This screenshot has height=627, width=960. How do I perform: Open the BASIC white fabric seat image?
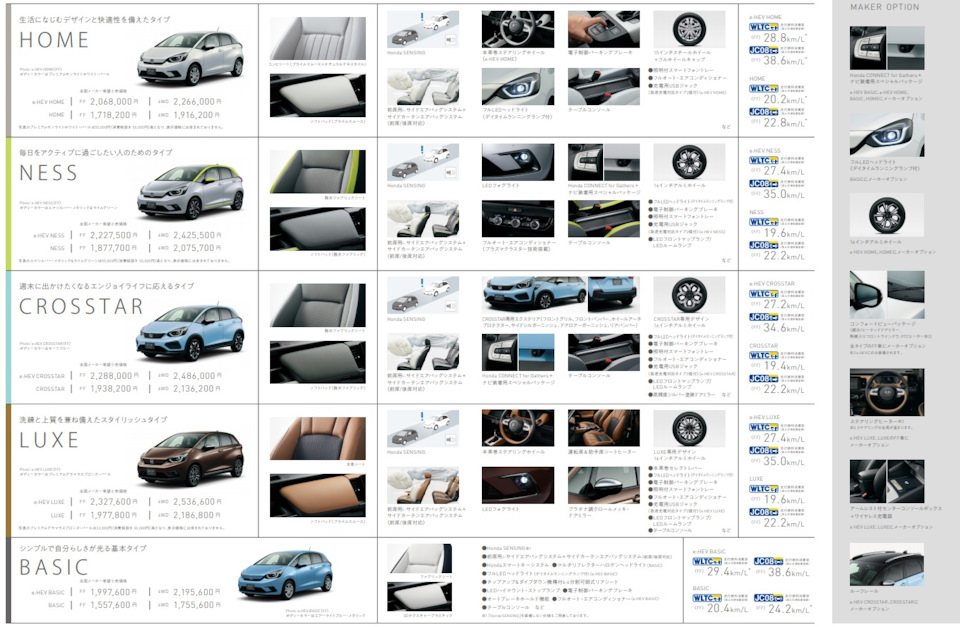click(419, 558)
